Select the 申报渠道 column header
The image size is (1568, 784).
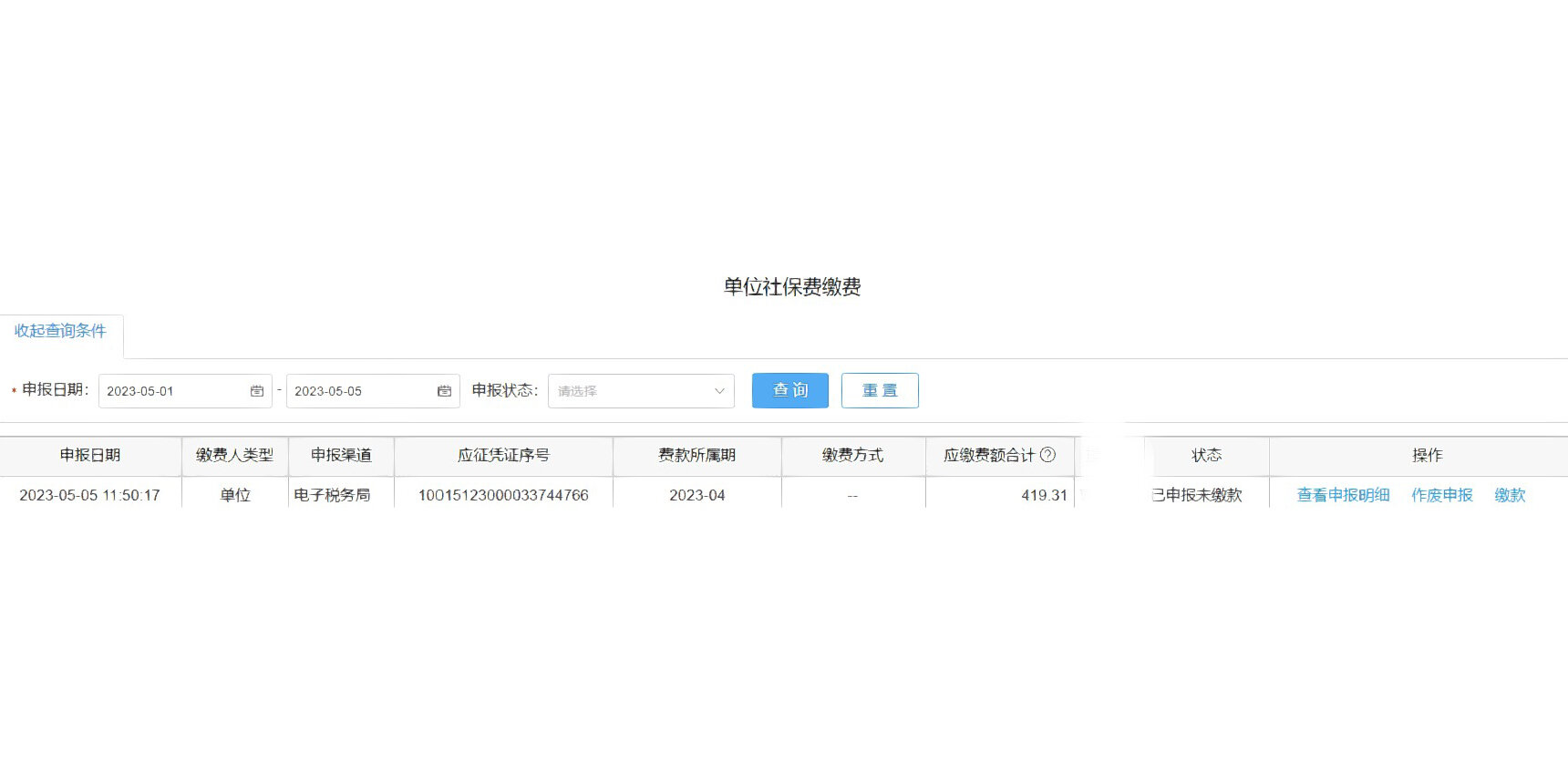[x=341, y=455]
